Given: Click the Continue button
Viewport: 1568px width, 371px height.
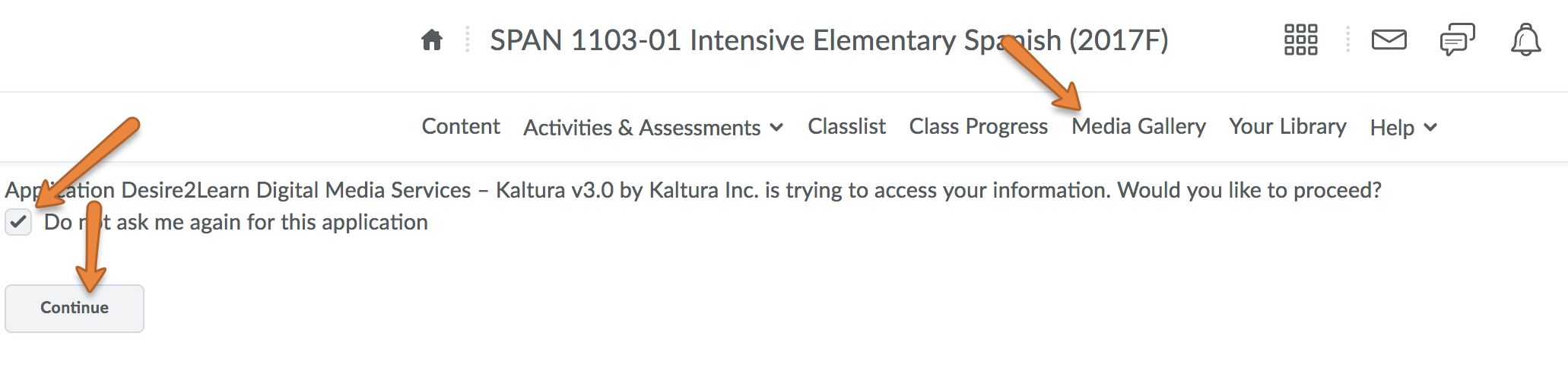Looking at the screenshot, I should tap(75, 308).
